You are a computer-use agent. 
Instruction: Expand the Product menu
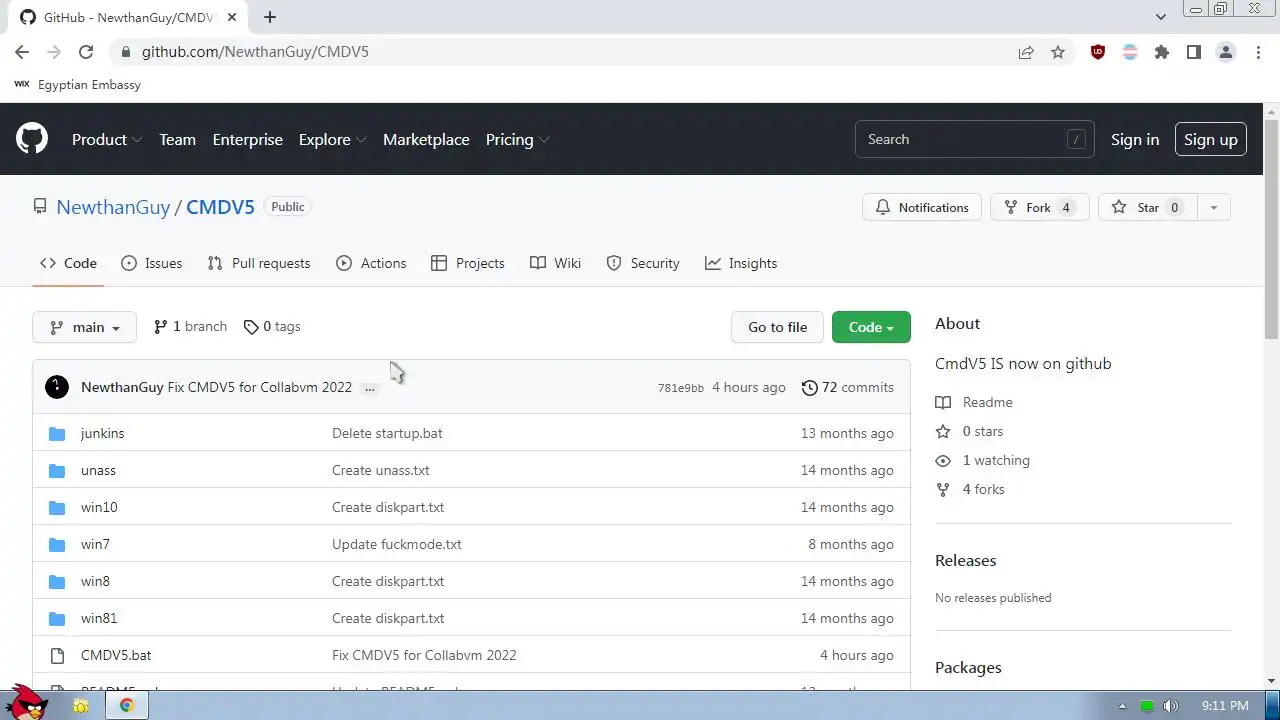(x=107, y=139)
